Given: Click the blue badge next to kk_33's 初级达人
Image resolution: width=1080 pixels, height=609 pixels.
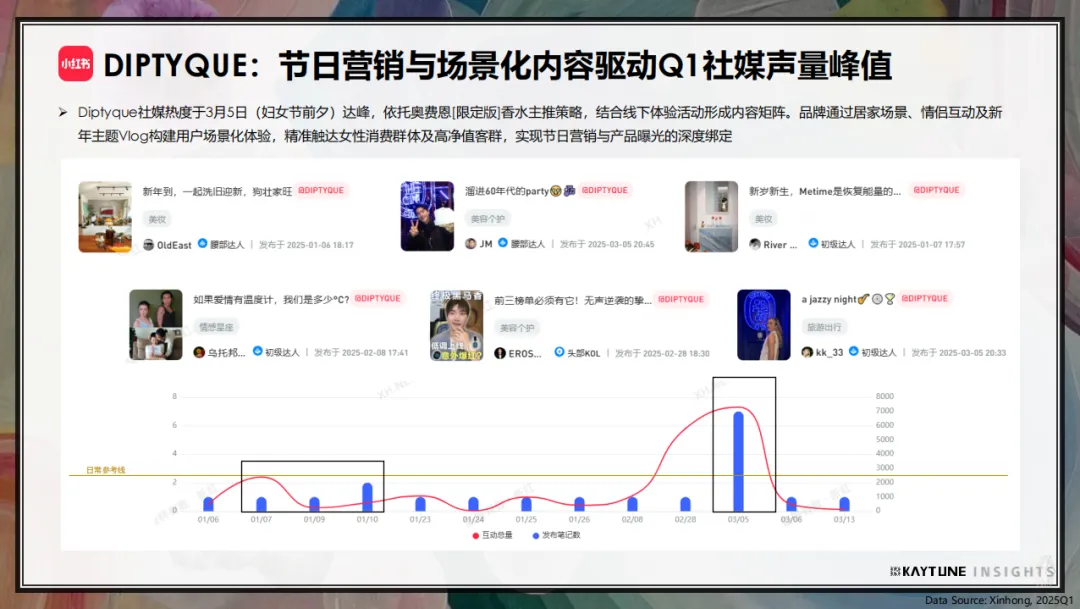Looking at the screenshot, I should [x=853, y=351].
